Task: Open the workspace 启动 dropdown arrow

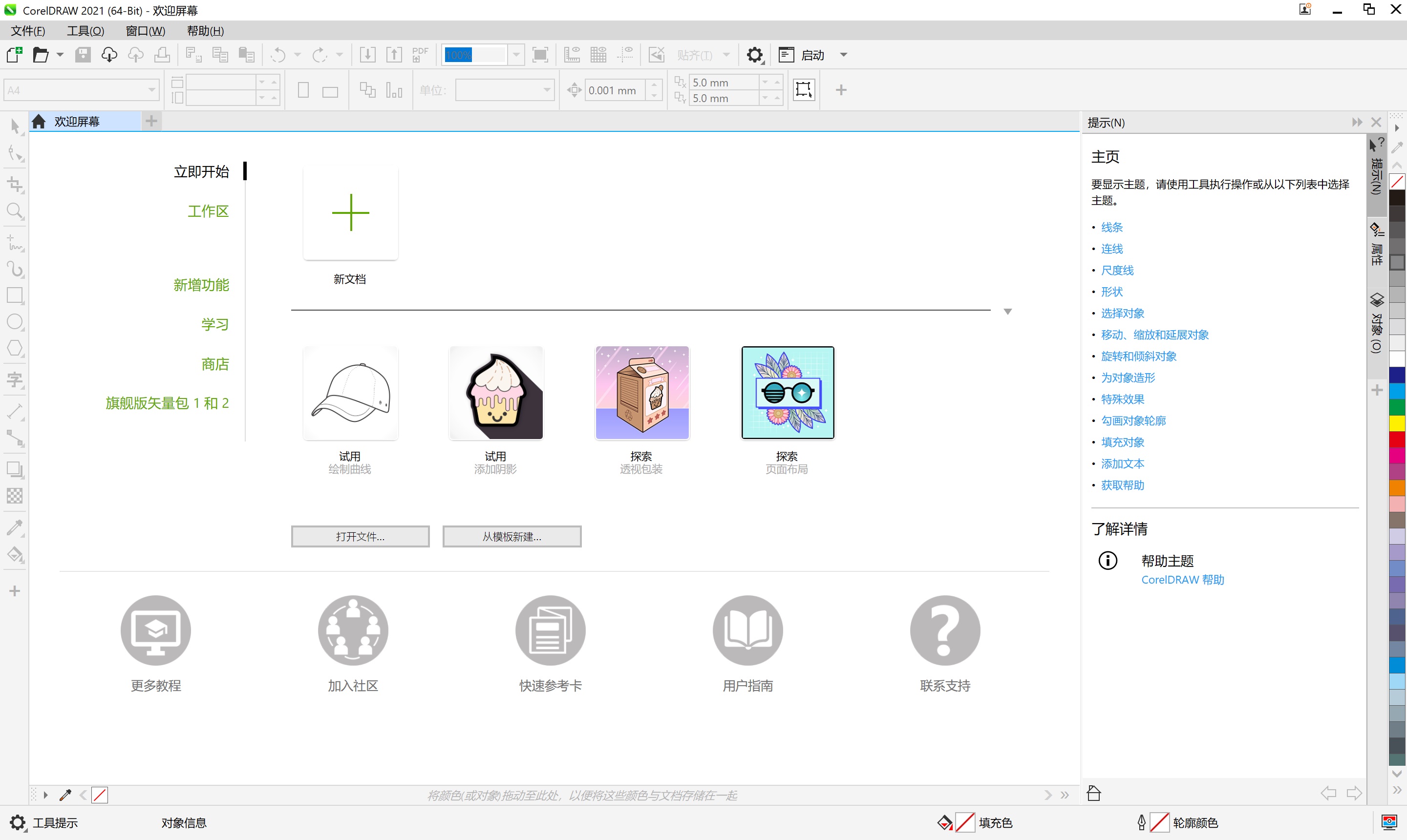Action: [x=844, y=55]
